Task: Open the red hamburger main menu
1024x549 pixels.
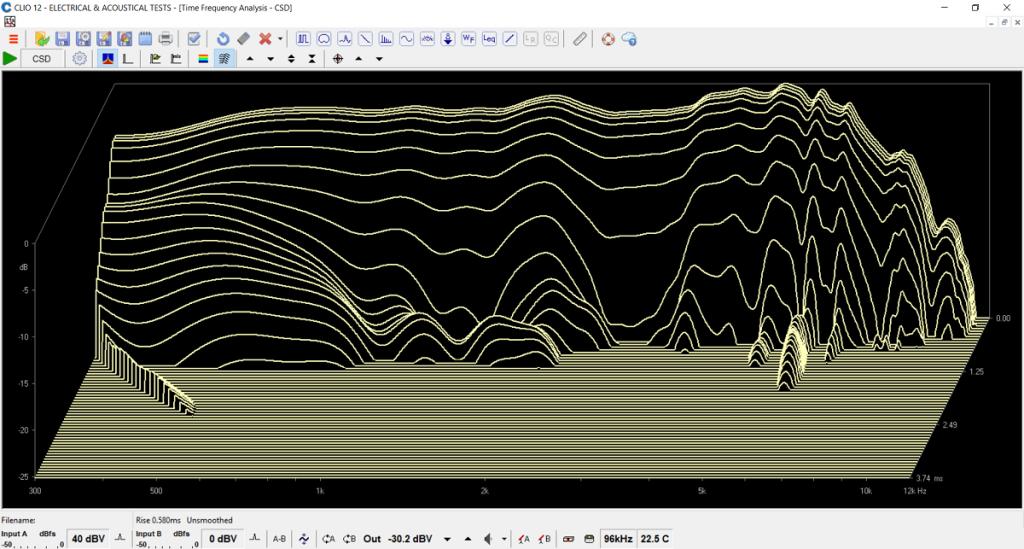Action: (13, 39)
